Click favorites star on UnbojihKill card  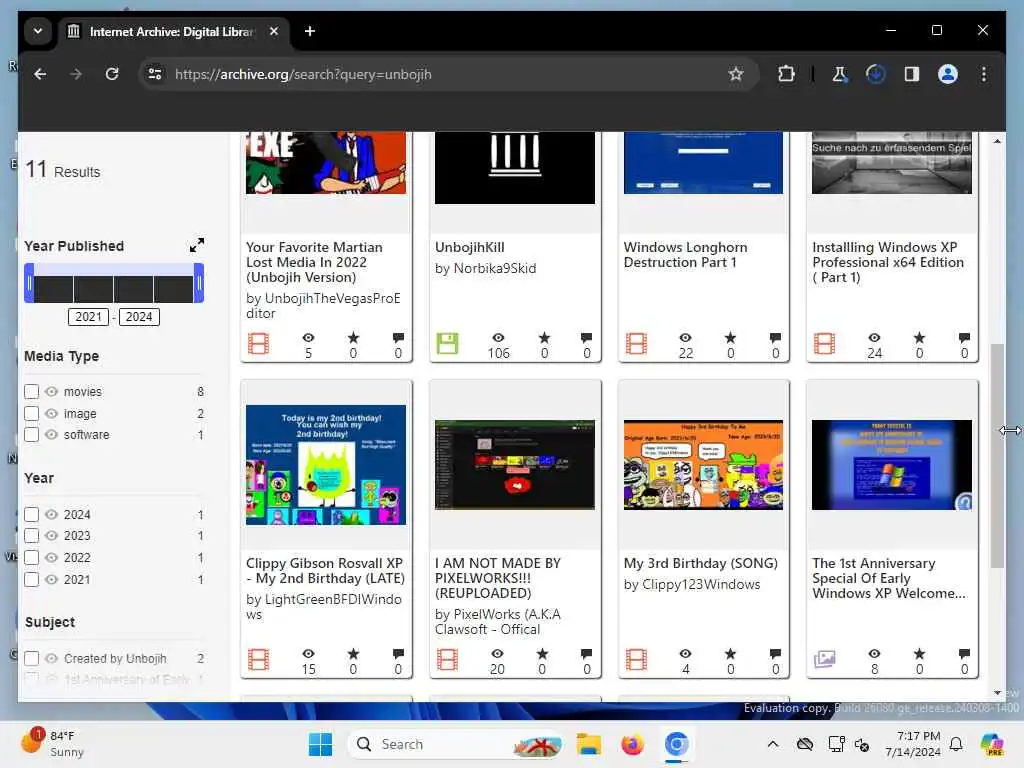[544, 338]
